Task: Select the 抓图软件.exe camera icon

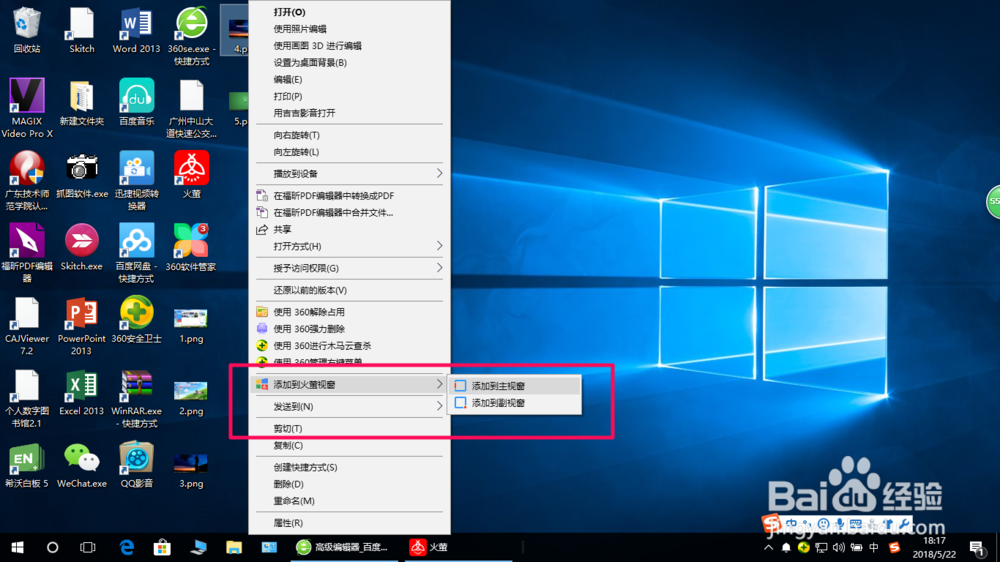Action: pyautogui.click(x=82, y=175)
